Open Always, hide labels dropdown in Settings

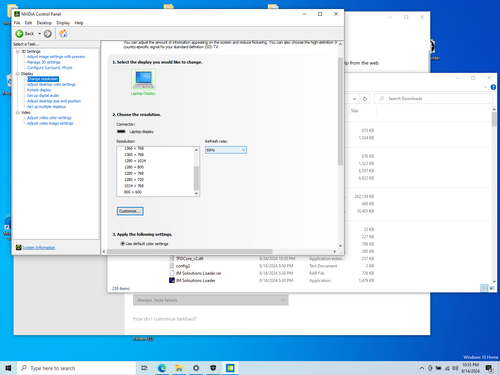(211, 300)
